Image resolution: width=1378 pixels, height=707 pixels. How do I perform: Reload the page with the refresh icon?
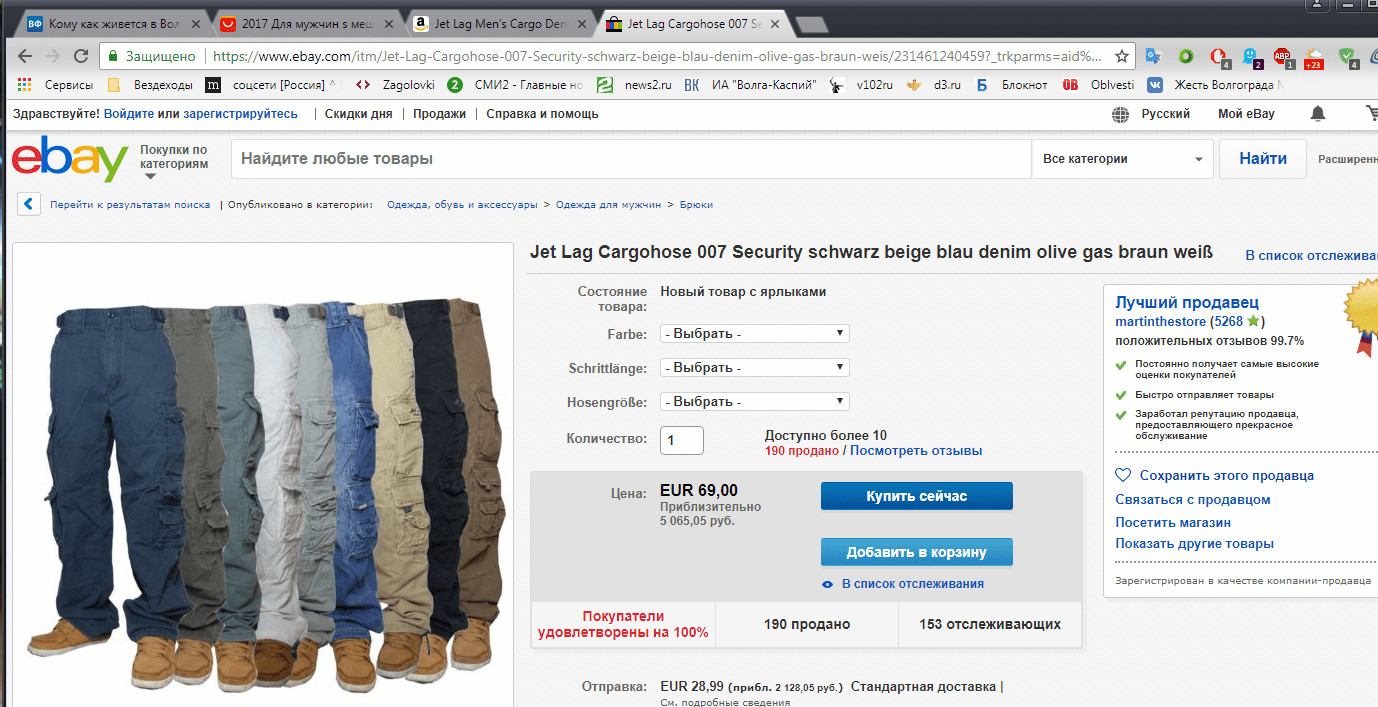click(81, 56)
